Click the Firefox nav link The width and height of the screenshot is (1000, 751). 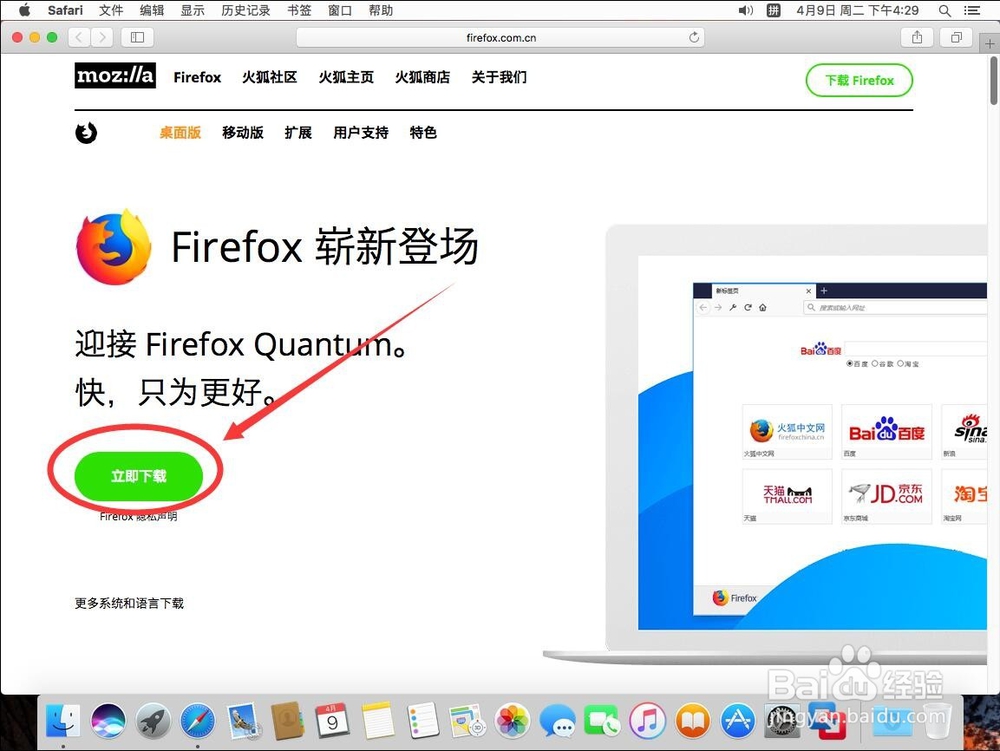click(x=197, y=77)
